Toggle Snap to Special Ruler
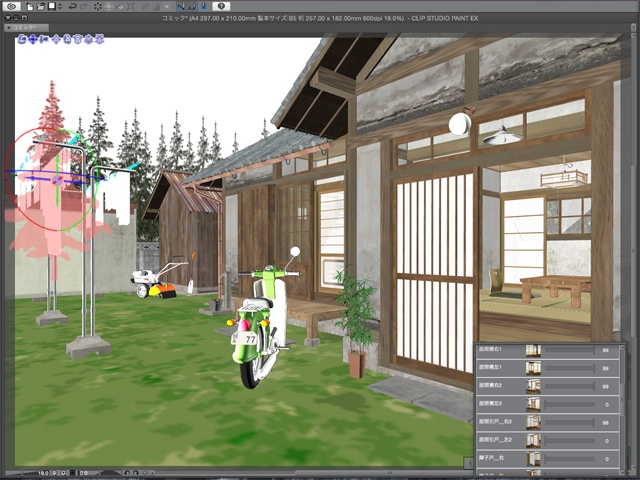The height and width of the screenshot is (480, 640). (192, 7)
